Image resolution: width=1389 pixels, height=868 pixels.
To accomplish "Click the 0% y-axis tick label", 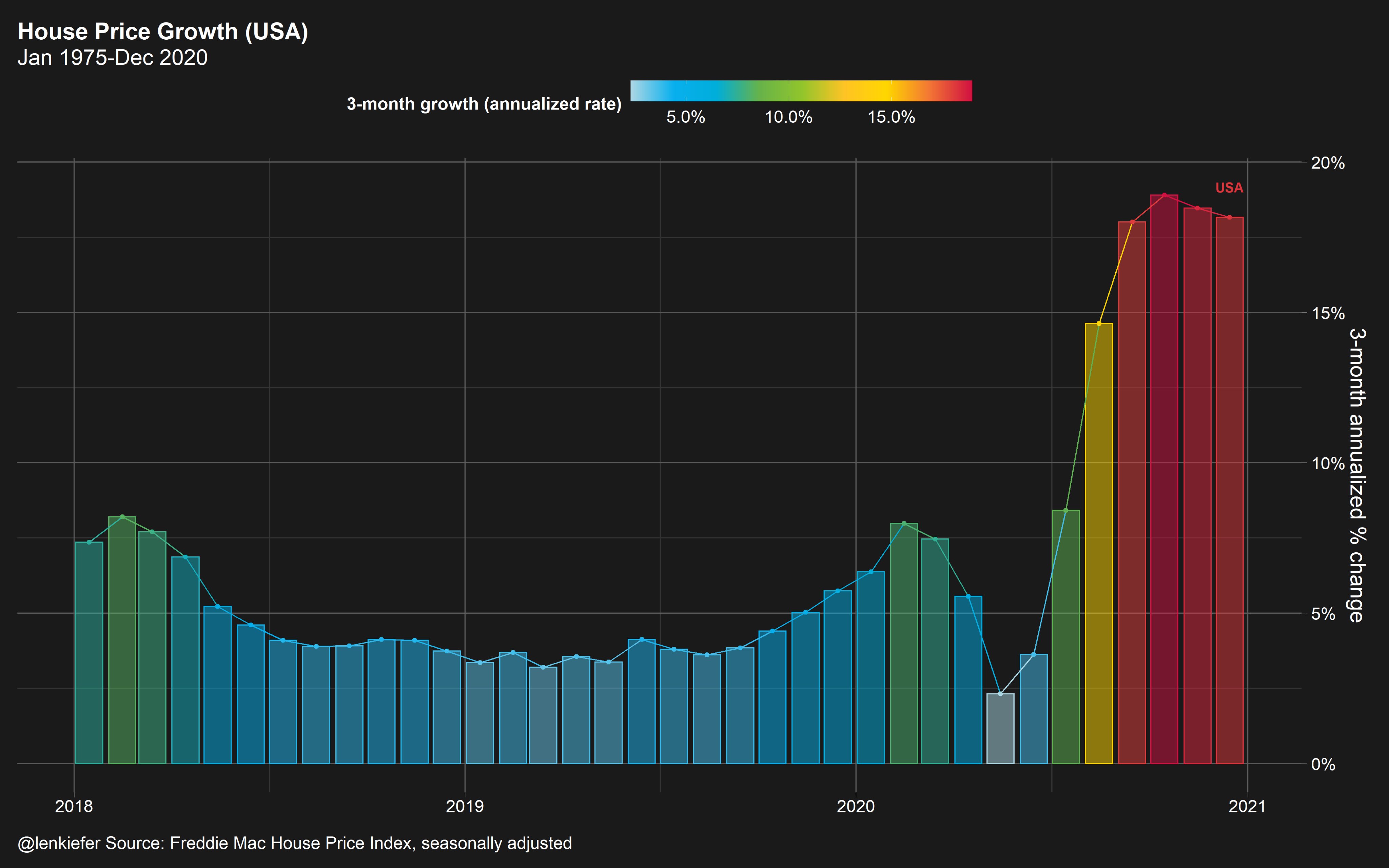I will coord(1323,764).
